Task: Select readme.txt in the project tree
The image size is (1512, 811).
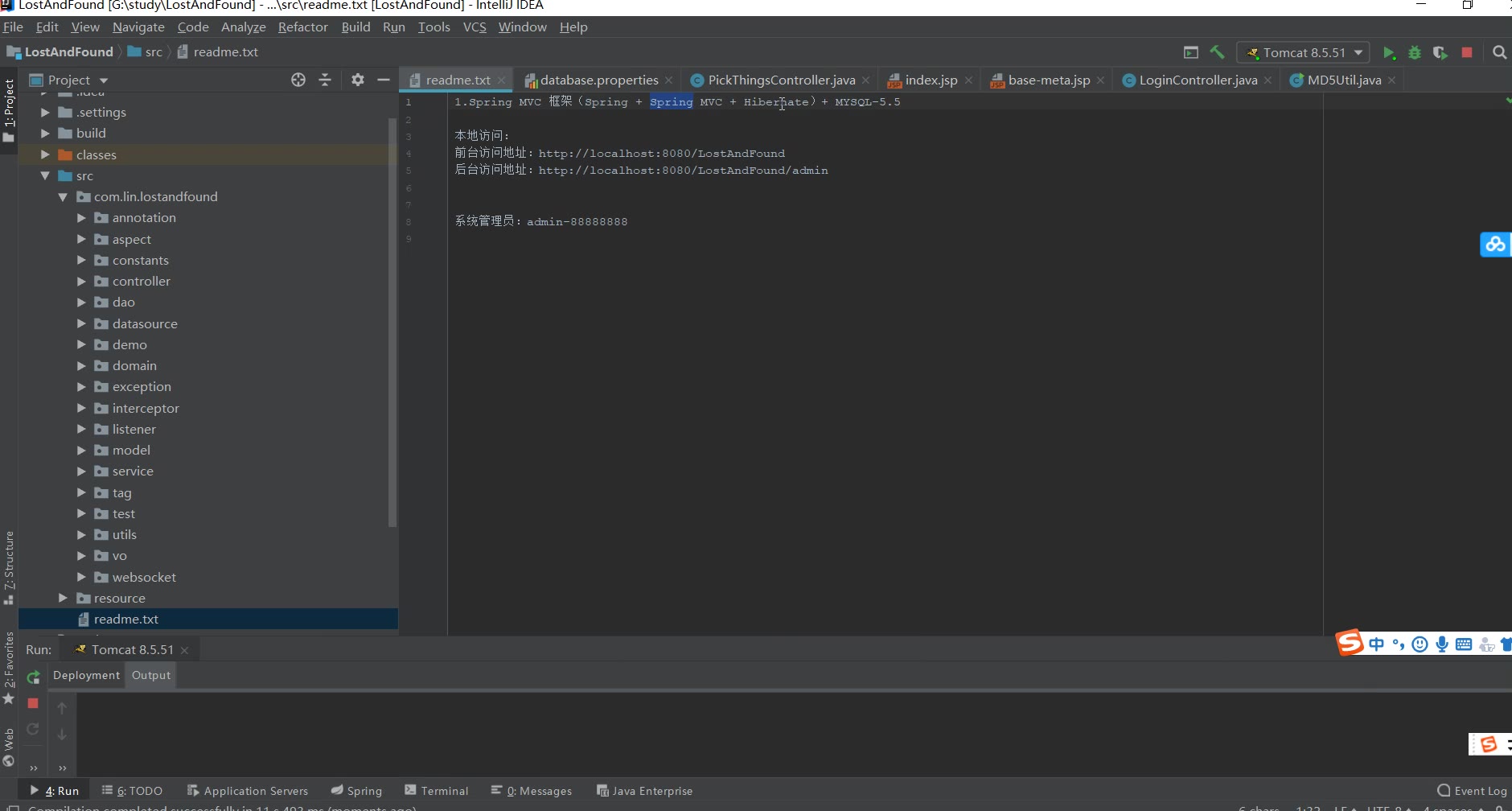Action: tap(208, 619)
